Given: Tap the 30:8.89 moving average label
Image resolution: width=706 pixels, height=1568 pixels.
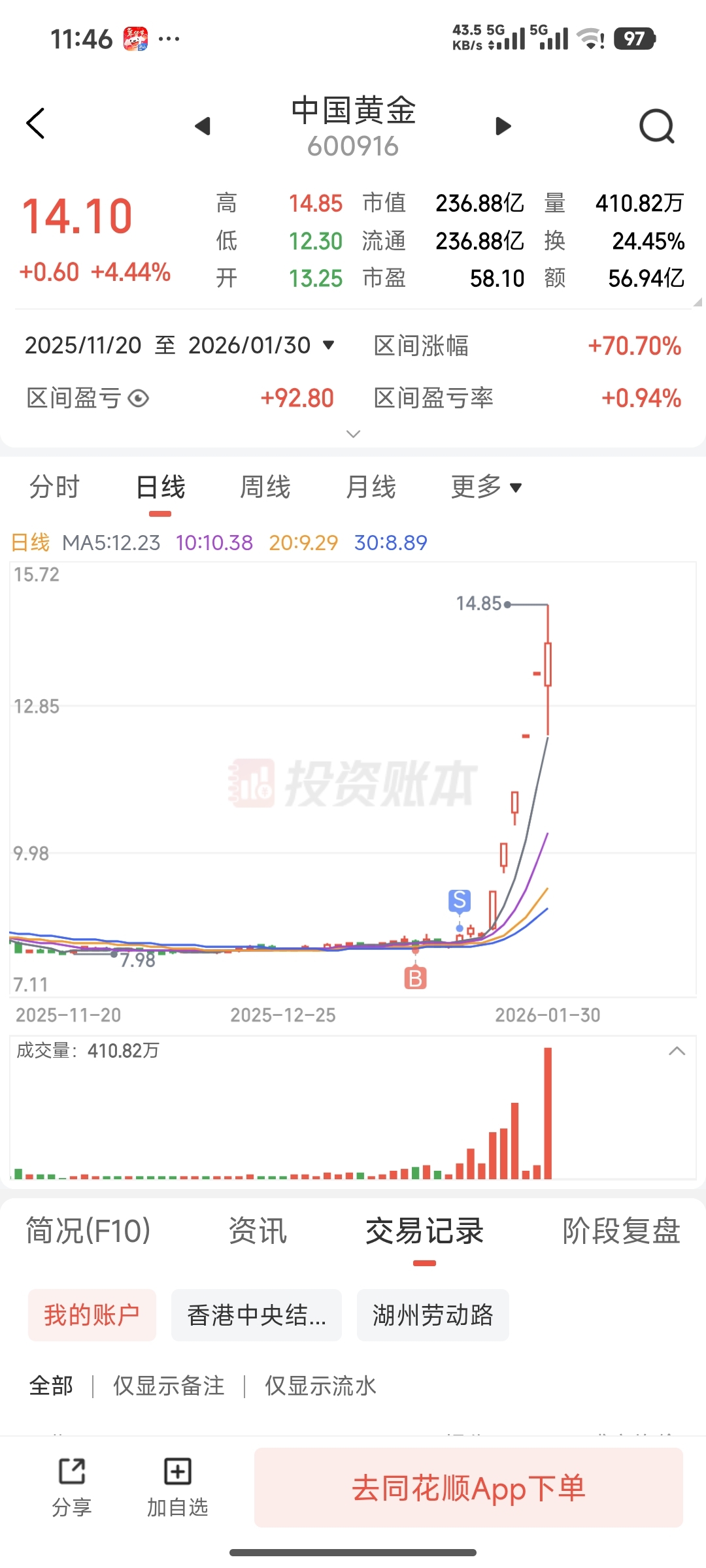Looking at the screenshot, I should tap(390, 542).
